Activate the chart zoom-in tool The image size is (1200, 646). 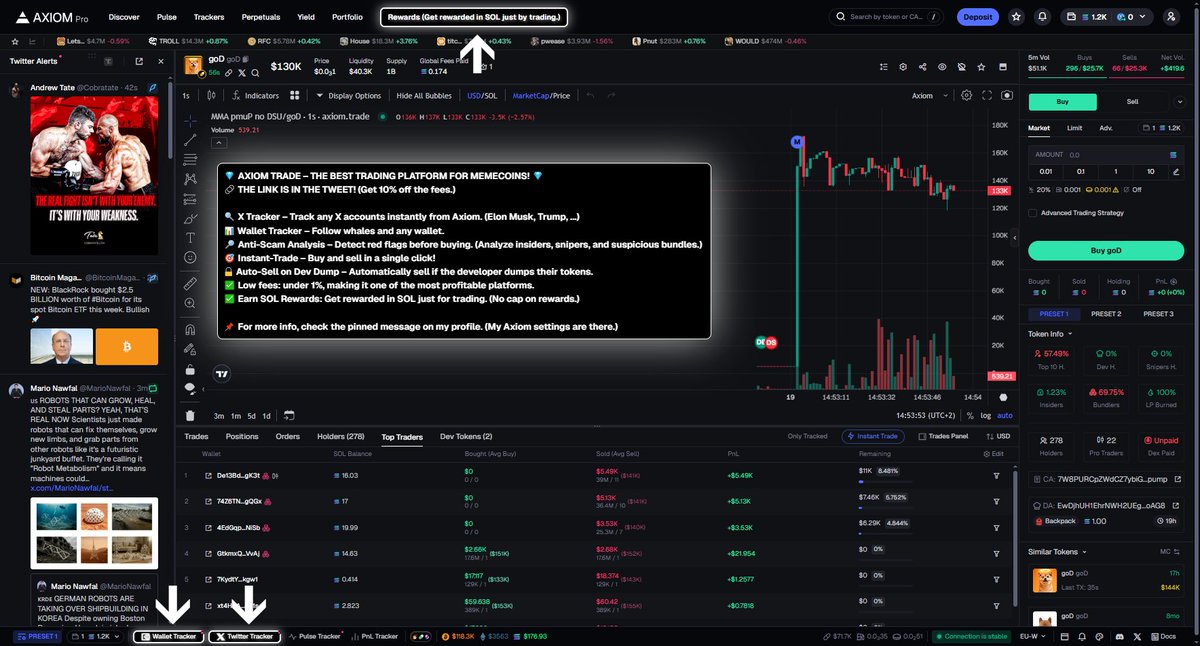coord(190,303)
